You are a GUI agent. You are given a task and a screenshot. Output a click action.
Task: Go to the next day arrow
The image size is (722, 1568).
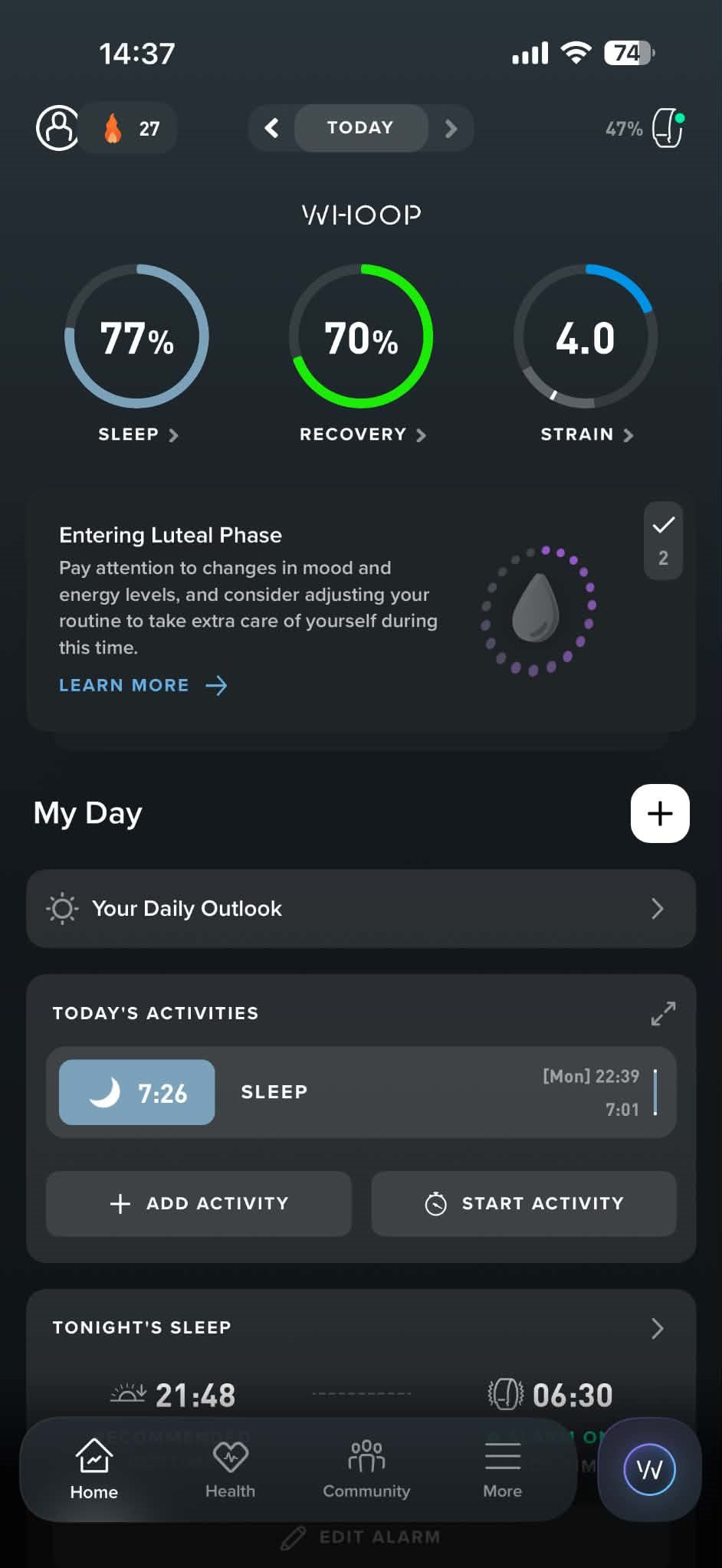tap(451, 128)
